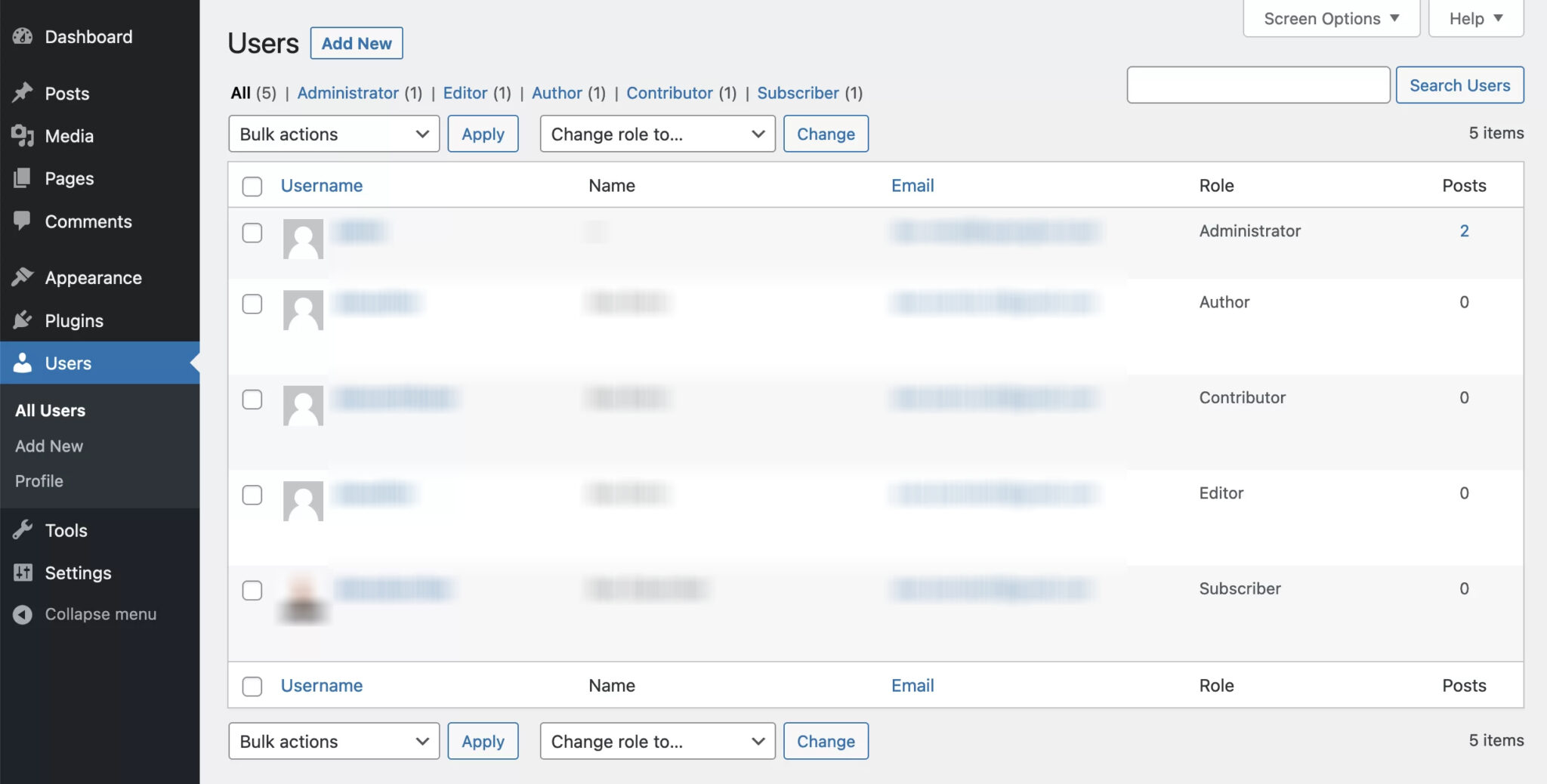Click the top Apply button
The image size is (1547, 784).
pos(483,134)
